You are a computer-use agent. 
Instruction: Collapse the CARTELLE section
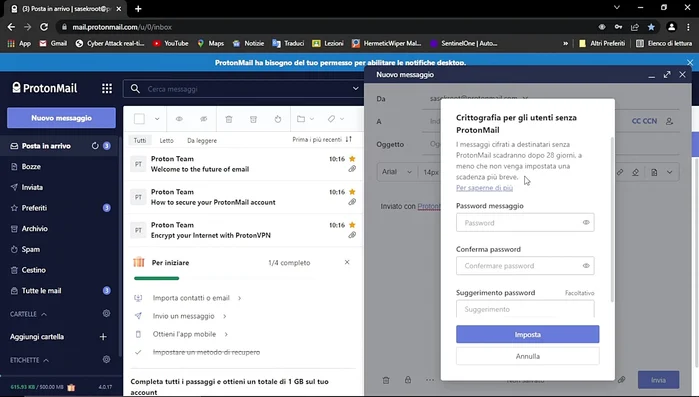[44, 314]
